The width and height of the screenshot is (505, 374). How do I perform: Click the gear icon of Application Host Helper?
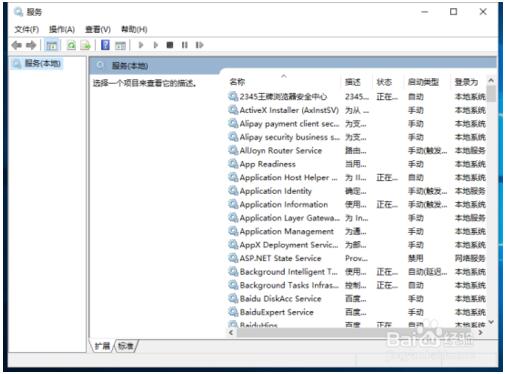233,177
